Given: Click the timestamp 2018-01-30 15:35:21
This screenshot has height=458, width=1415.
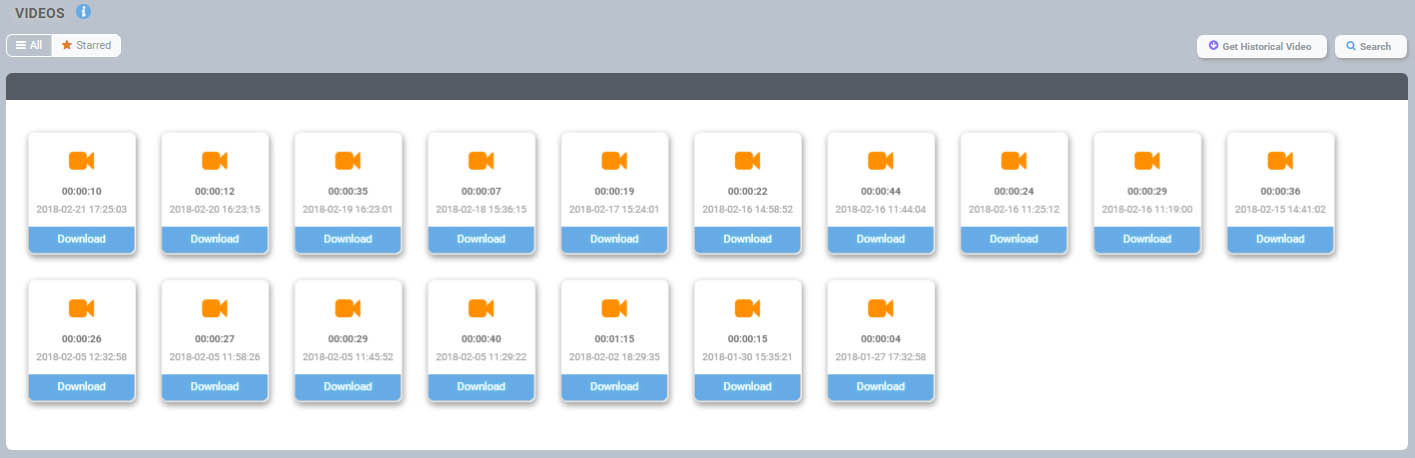Looking at the screenshot, I should [x=748, y=357].
